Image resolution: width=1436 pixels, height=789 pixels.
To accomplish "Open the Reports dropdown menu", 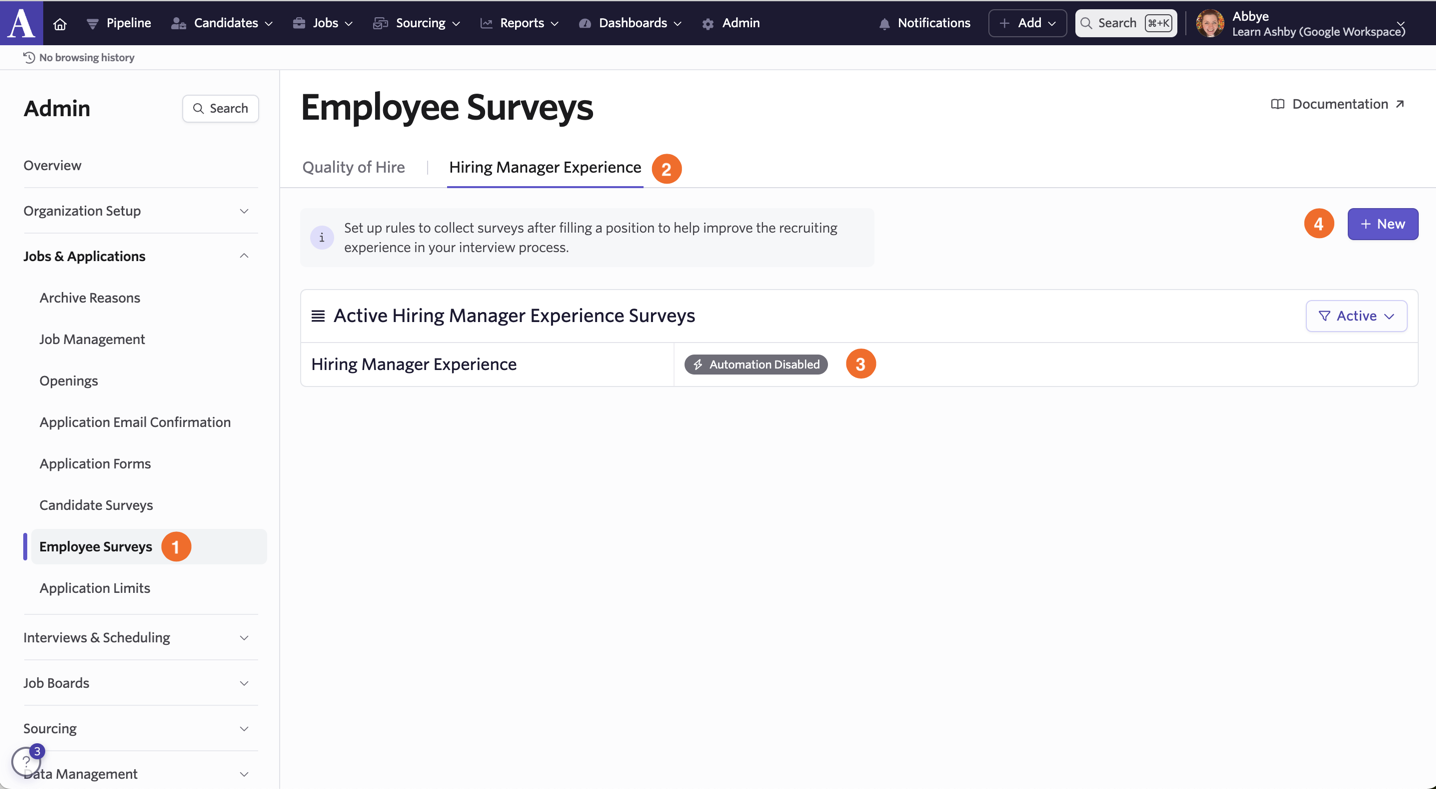I will (x=519, y=23).
